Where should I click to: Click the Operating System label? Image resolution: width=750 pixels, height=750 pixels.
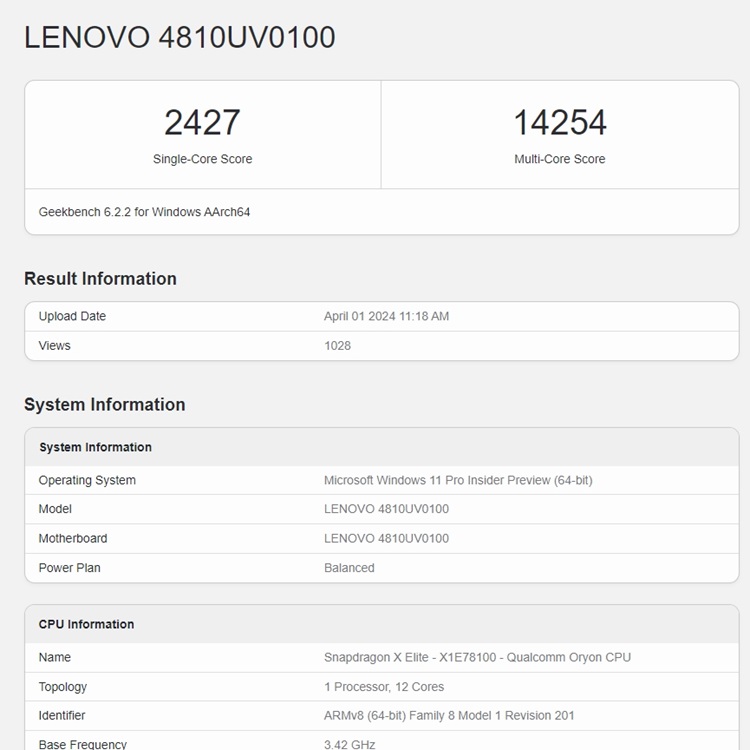pyautogui.click(x=87, y=480)
